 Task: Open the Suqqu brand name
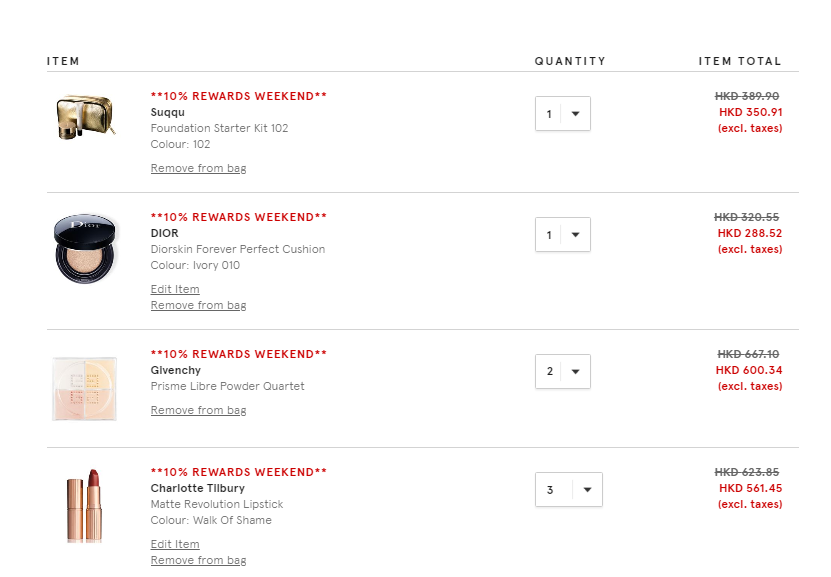coord(167,112)
